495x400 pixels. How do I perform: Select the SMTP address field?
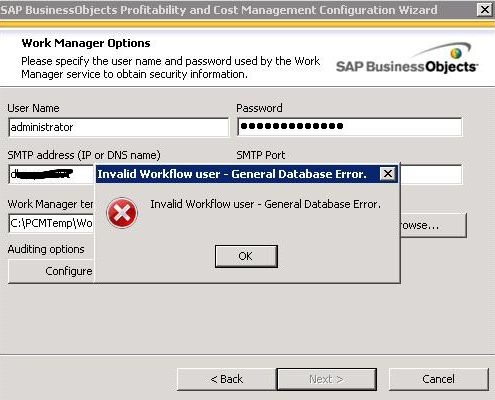pyautogui.click(x=52, y=174)
